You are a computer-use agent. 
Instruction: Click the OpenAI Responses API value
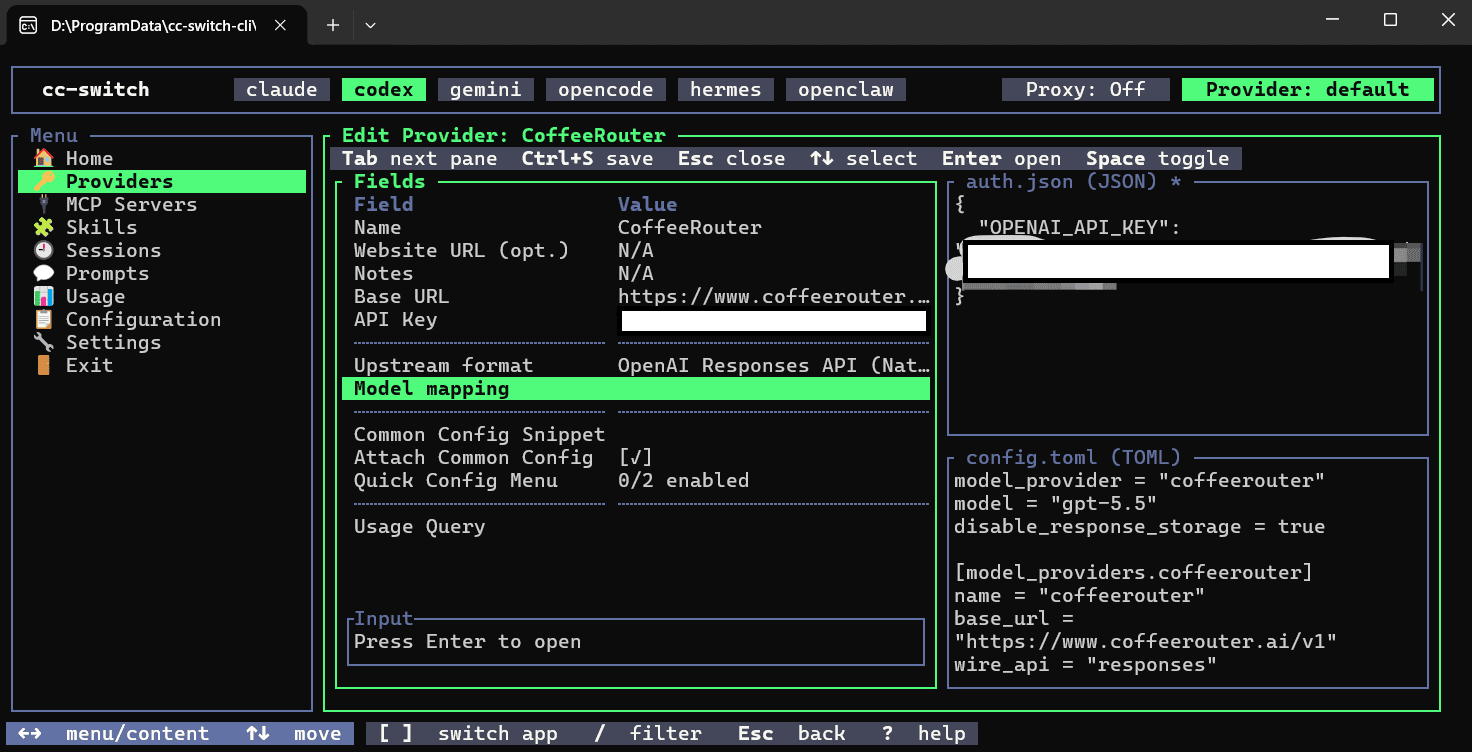[x=774, y=365]
